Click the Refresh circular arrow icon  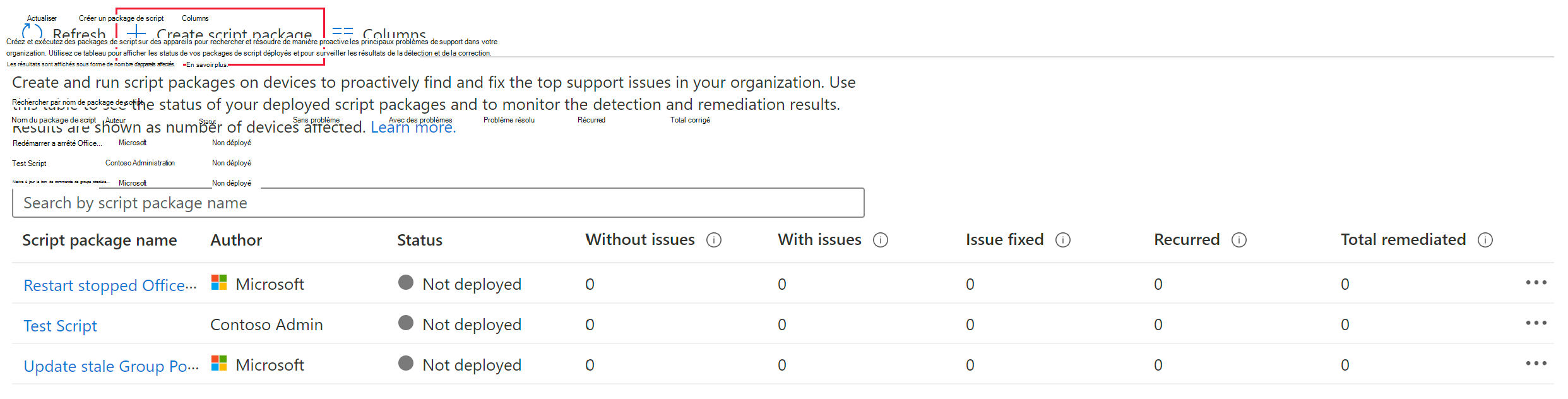(x=32, y=32)
